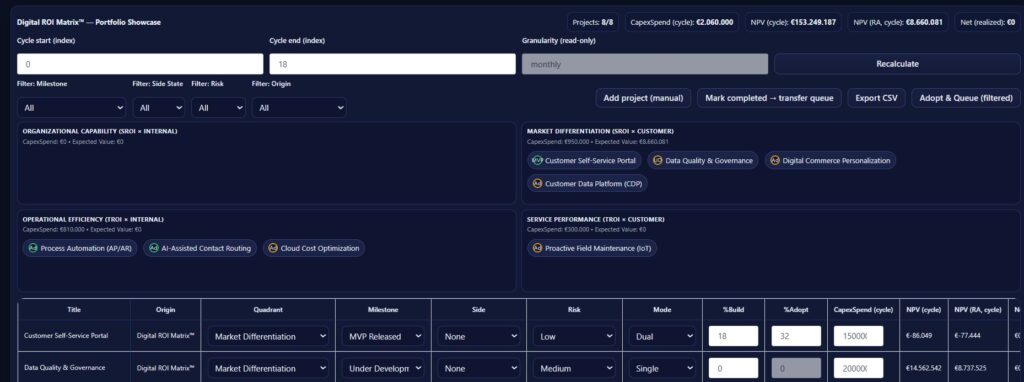Image resolution: width=1024 pixels, height=382 pixels.
Task: Click the NPV (cycle) €153.249.187 badge
Action: pos(793,22)
